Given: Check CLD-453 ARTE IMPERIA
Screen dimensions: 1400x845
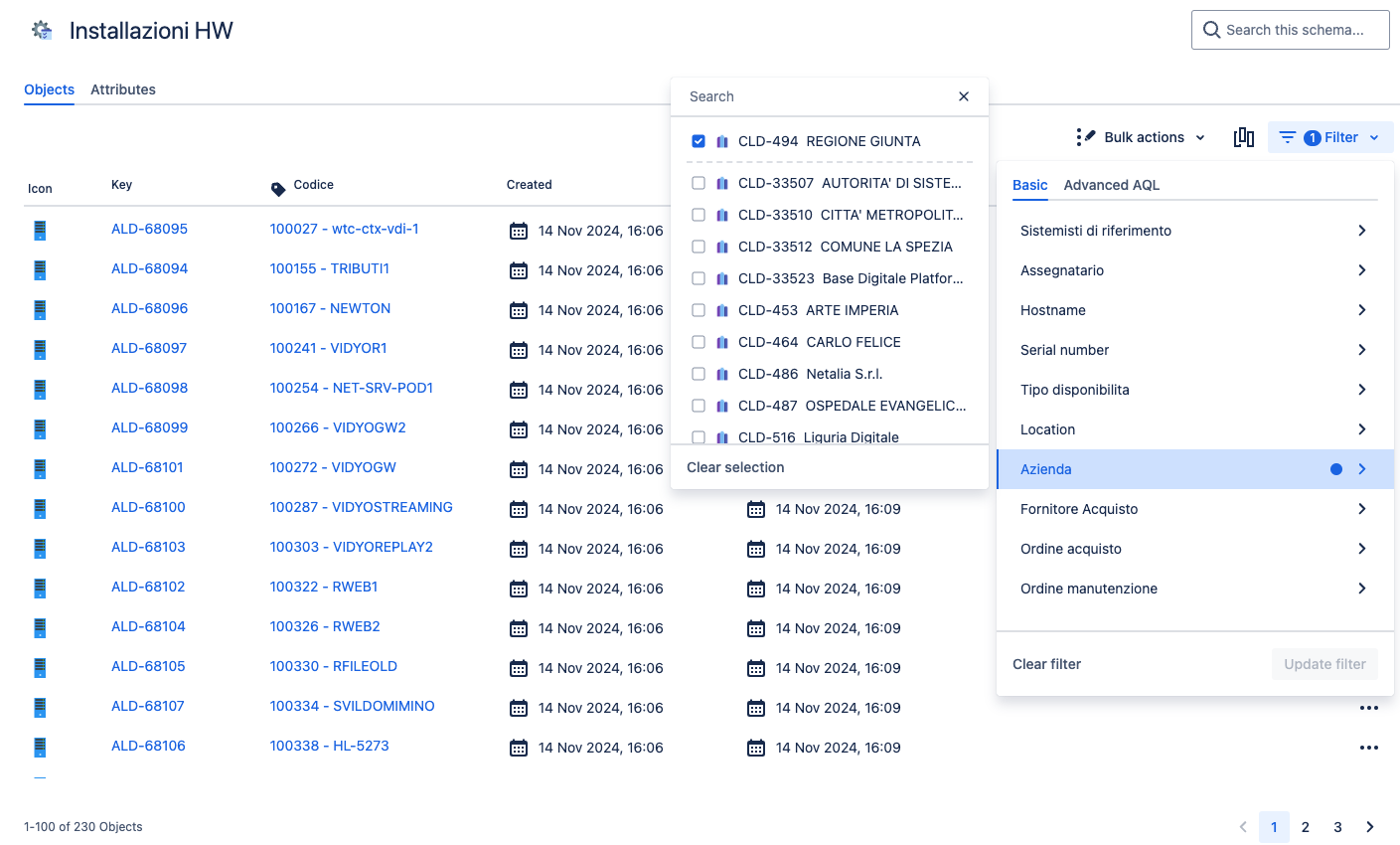Looking at the screenshot, I should [x=699, y=310].
